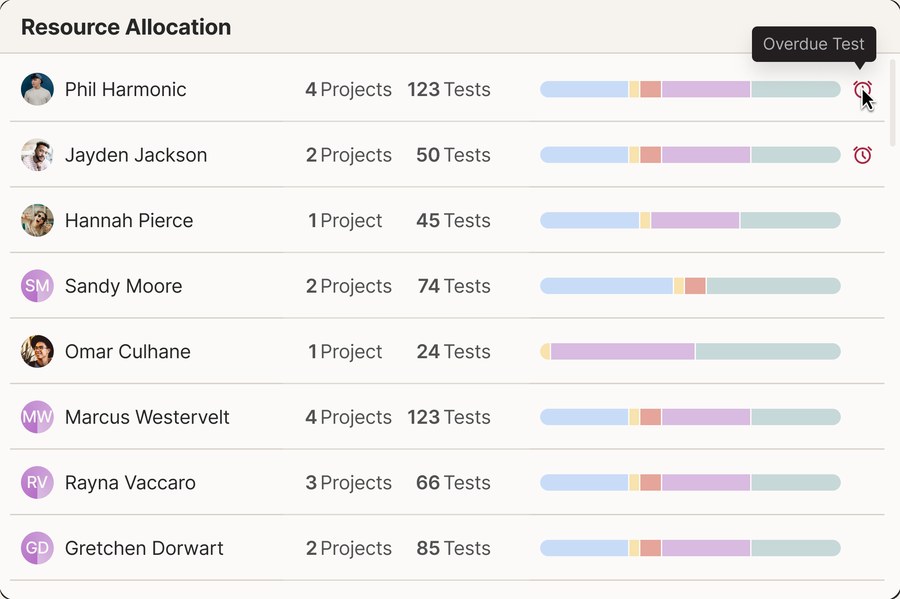Click the SM initials avatar

click(x=37, y=286)
